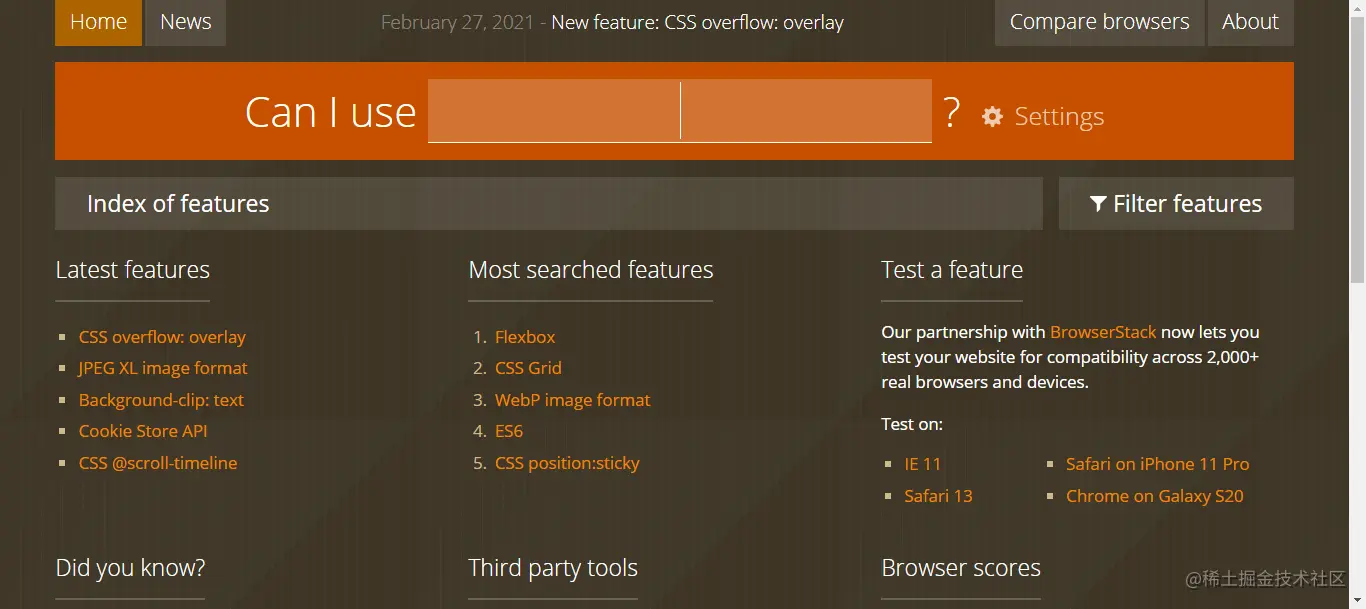The width and height of the screenshot is (1366, 609).
Task: Open CSS @scroll-timeline link
Action: pos(158,463)
